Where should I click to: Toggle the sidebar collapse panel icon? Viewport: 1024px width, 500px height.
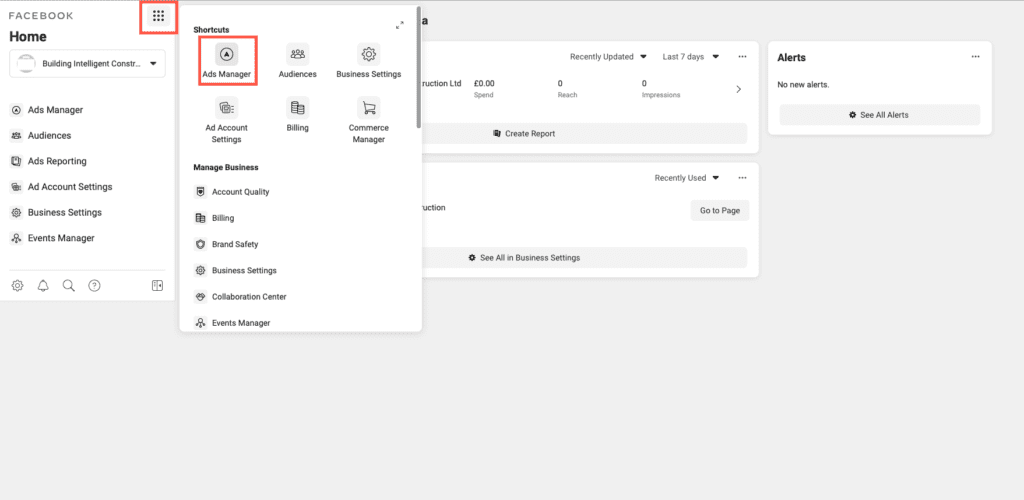tap(157, 286)
